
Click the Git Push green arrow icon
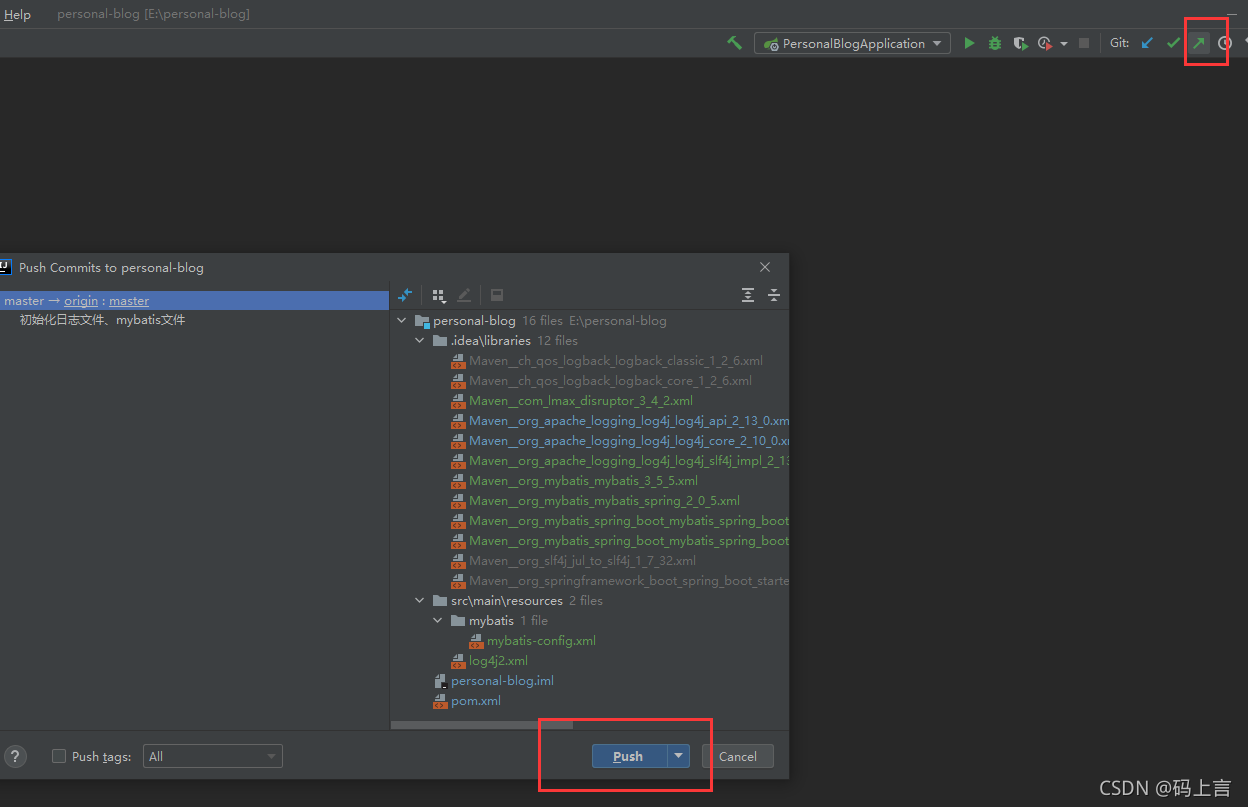point(1199,43)
